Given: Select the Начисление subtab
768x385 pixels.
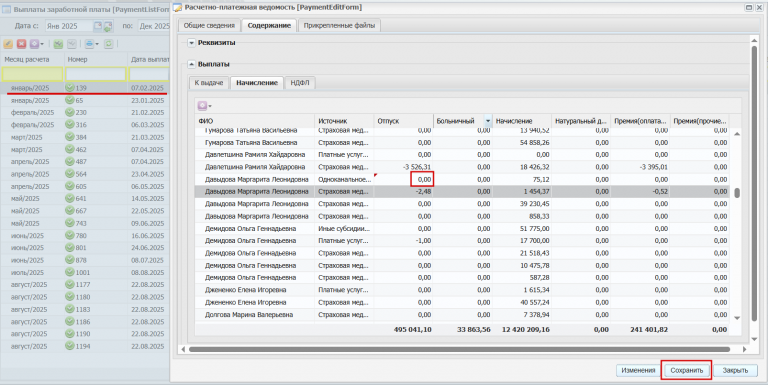Looking at the screenshot, I should point(257,83).
